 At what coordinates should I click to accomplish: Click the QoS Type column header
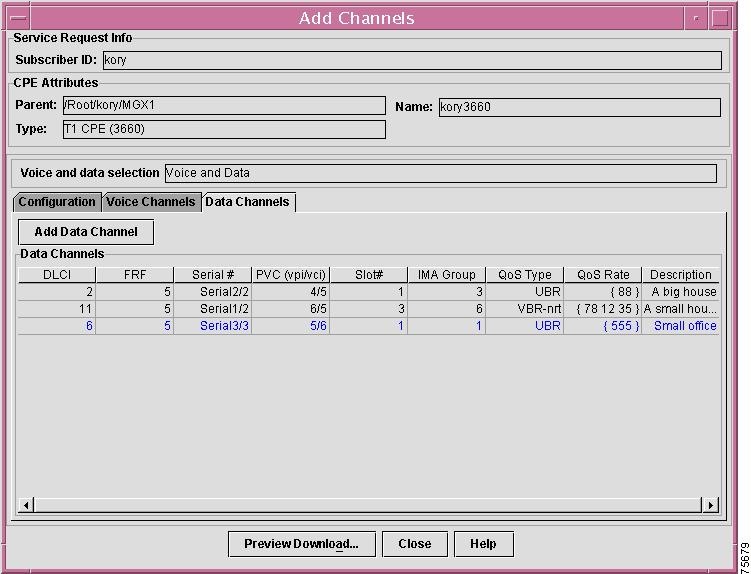click(x=524, y=275)
